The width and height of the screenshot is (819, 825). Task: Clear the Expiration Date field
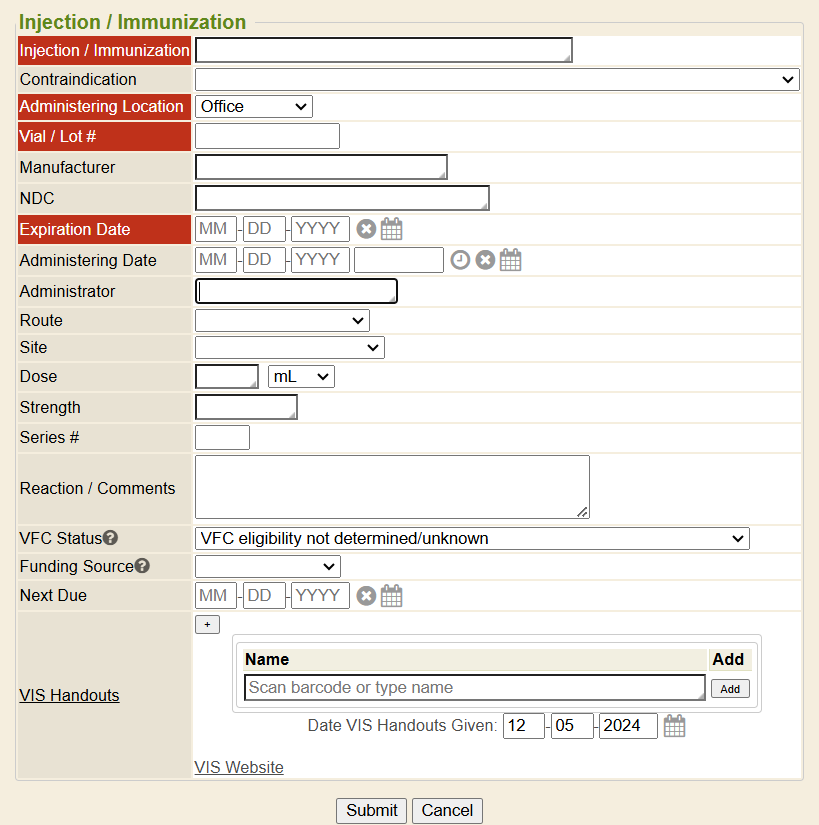[x=367, y=229]
